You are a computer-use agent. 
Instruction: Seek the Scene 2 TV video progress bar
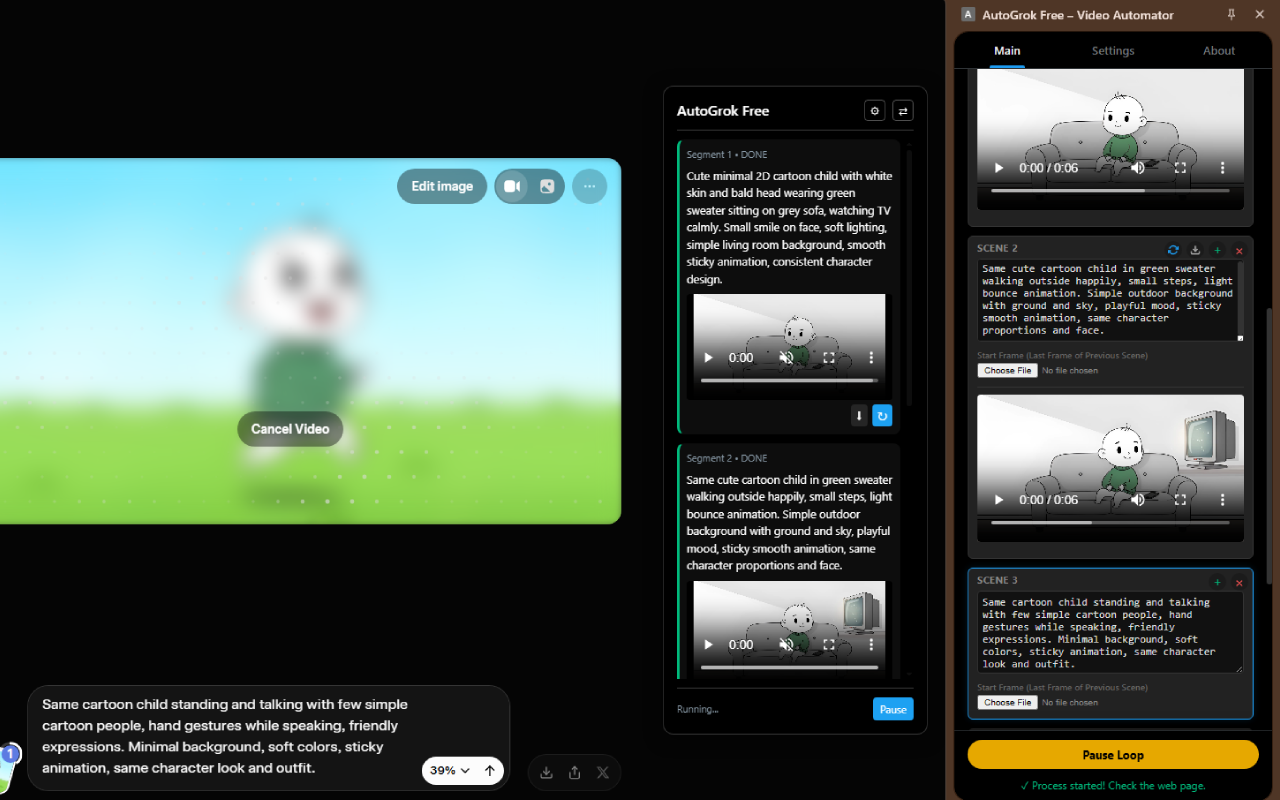pos(1110,522)
